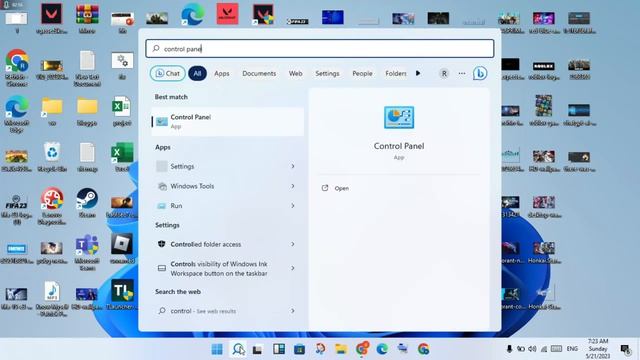Open the Recycle Bin on the desktop
The width and height of the screenshot is (640, 360).
52,157
